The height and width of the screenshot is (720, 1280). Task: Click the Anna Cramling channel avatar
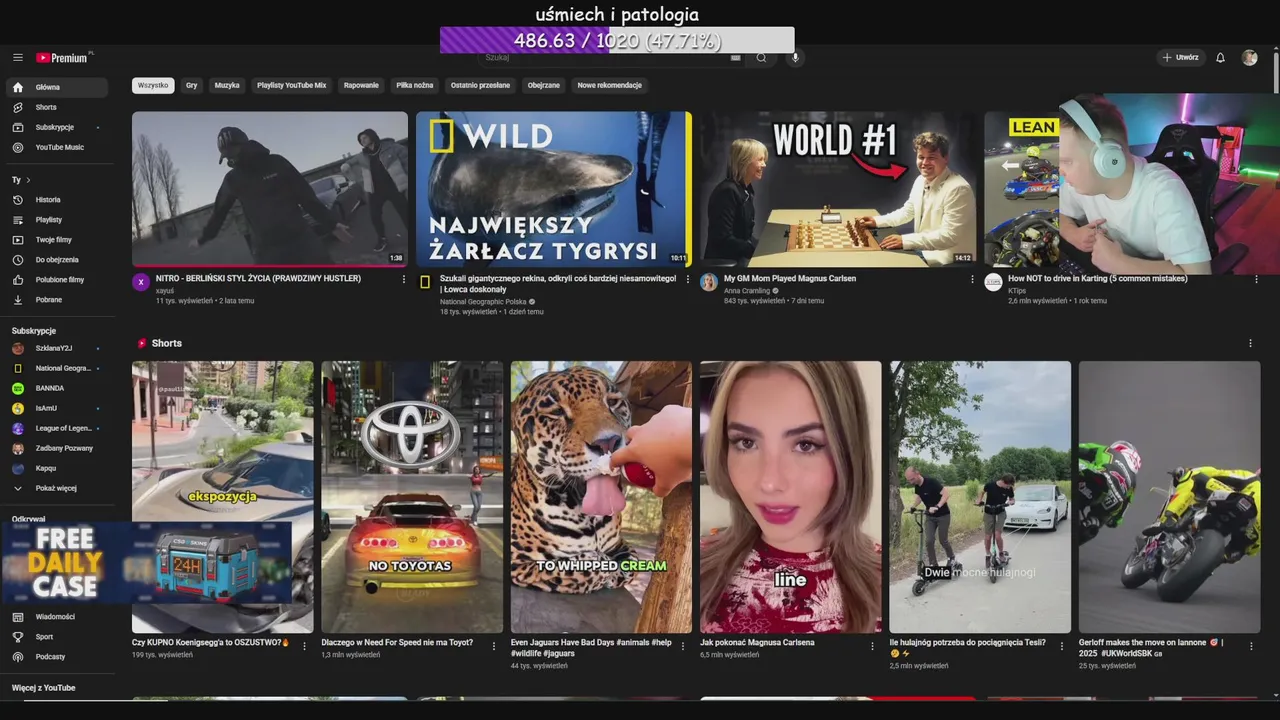(709, 283)
